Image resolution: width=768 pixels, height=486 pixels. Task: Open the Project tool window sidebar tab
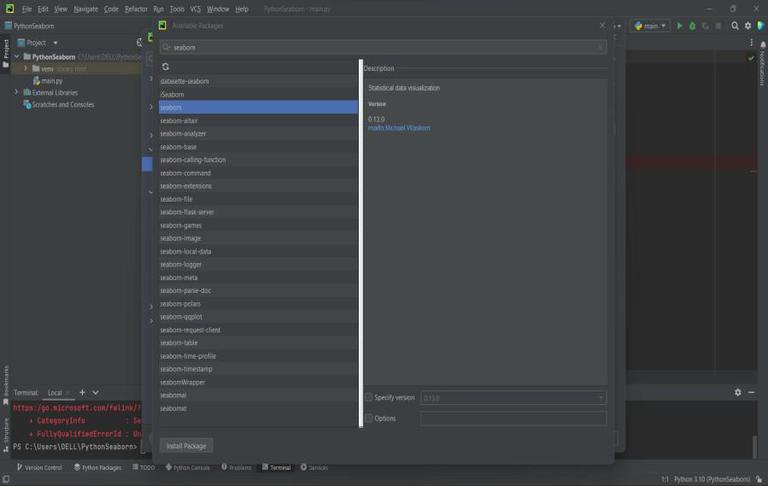pos(6,52)
